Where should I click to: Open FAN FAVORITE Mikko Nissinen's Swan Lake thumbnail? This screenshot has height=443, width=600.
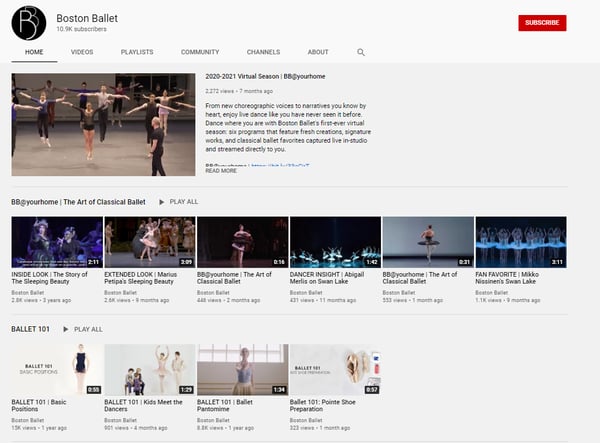[x=521, y=242]
